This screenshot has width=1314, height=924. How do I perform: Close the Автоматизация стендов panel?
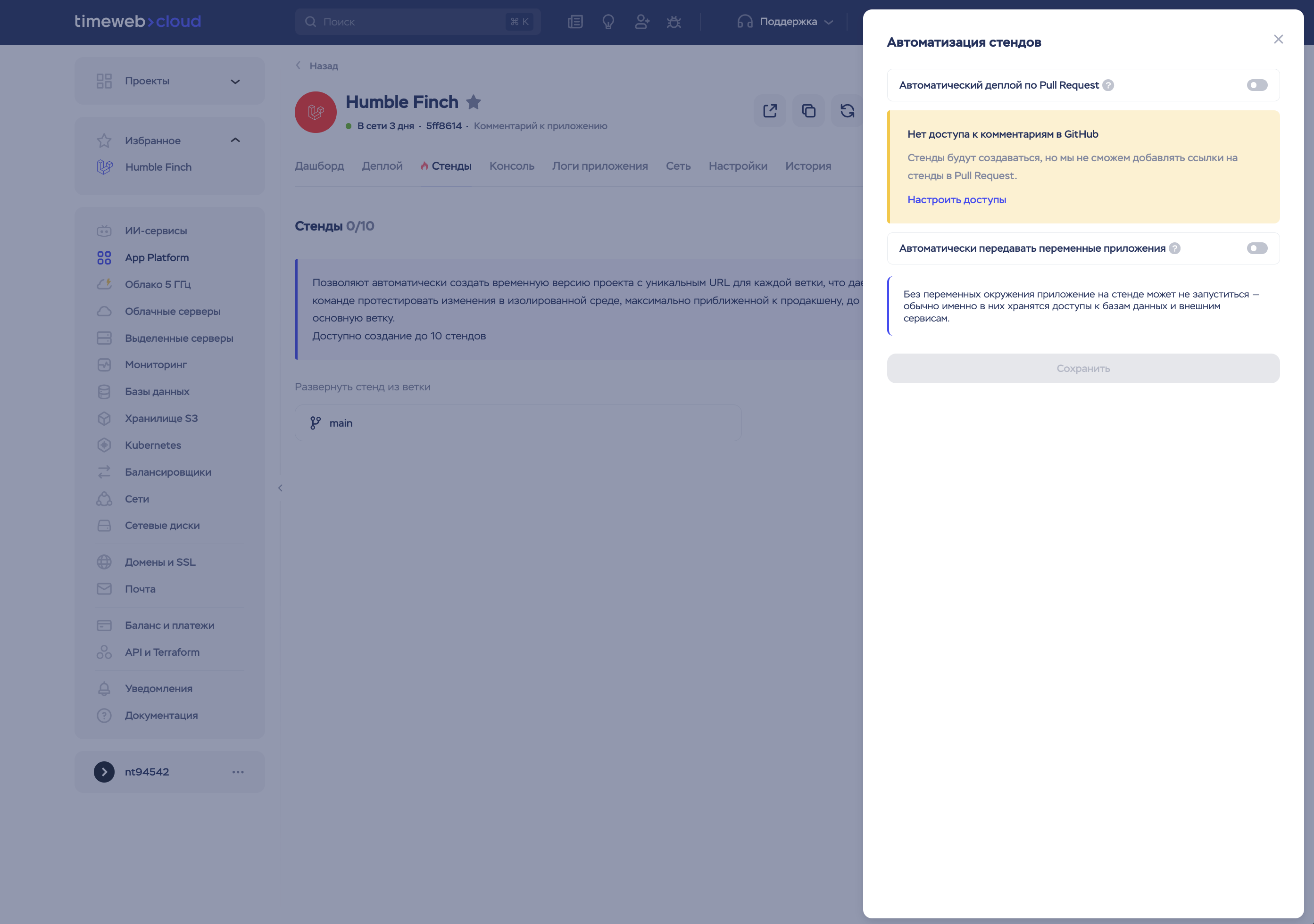[1278, 40]
